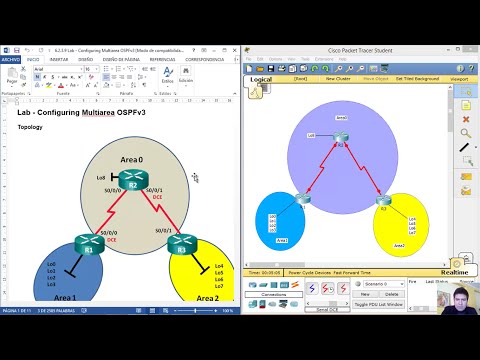Click Packet Tracer info (i) icon
The width and height of the screenshot is (480, 360).
click(x=460, y=69)
